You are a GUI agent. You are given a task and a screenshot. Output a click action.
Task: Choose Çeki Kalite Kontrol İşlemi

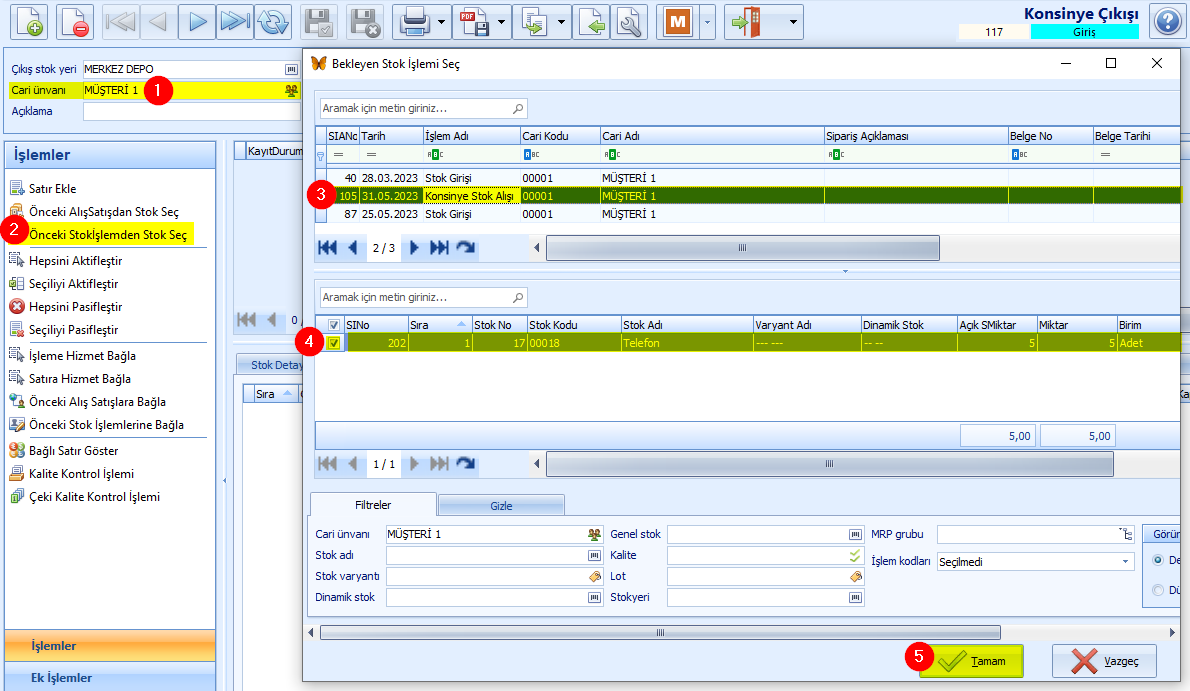[94, 497]
